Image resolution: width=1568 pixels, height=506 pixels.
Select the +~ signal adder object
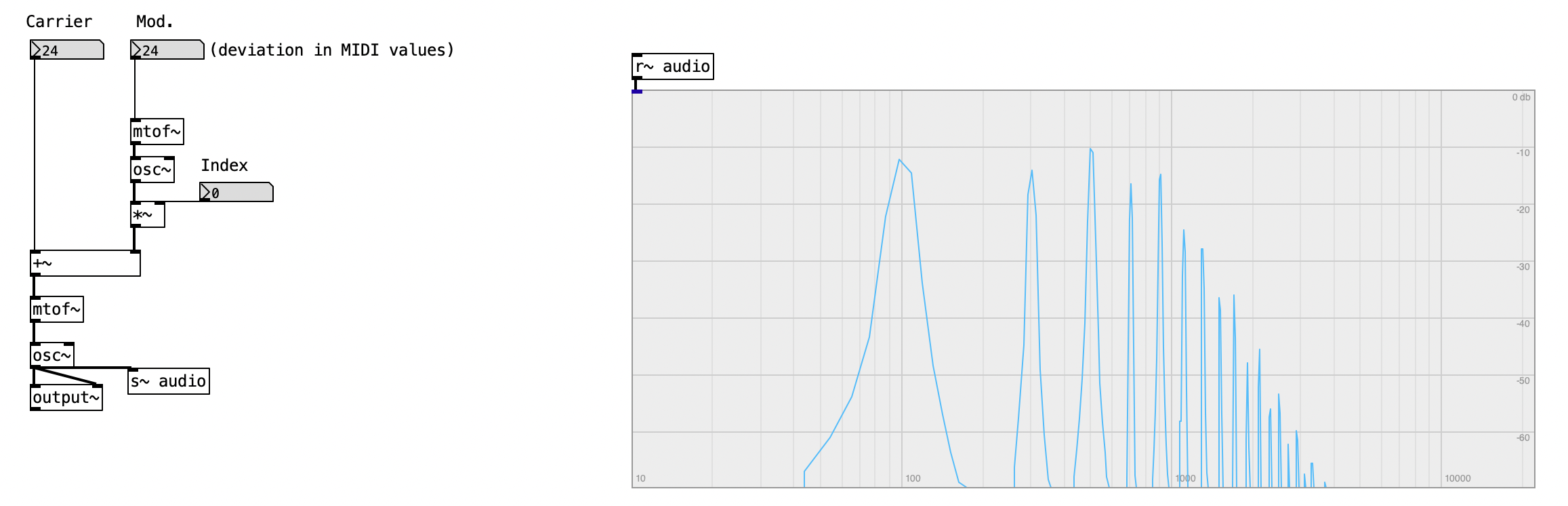[85, 263]
